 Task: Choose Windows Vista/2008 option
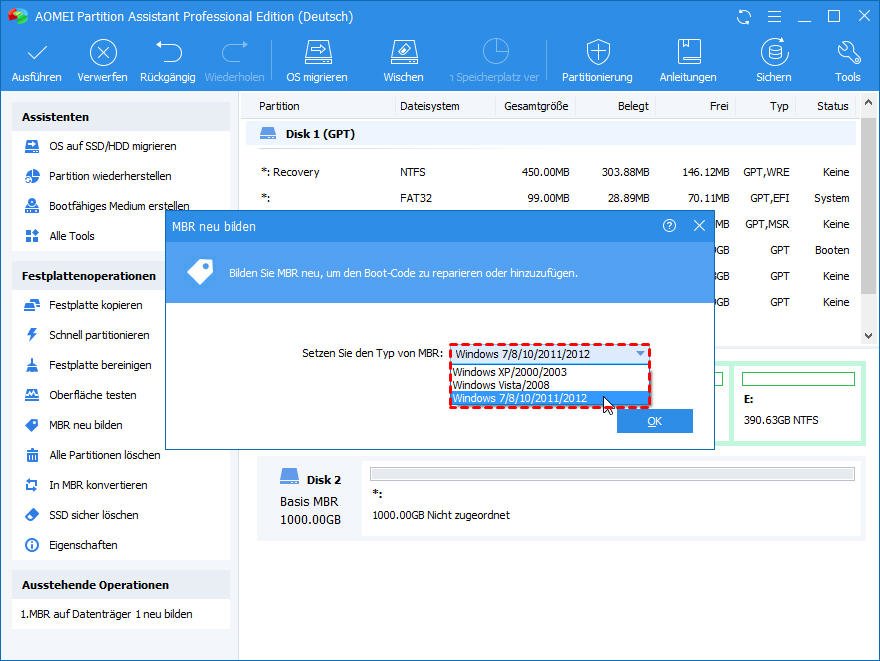point(500,385)
